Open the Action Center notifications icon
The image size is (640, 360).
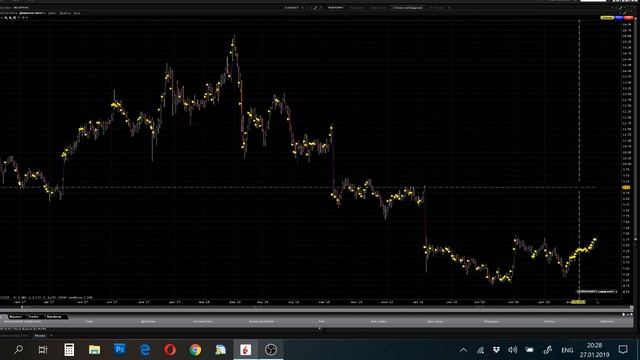tap(623, 350)
